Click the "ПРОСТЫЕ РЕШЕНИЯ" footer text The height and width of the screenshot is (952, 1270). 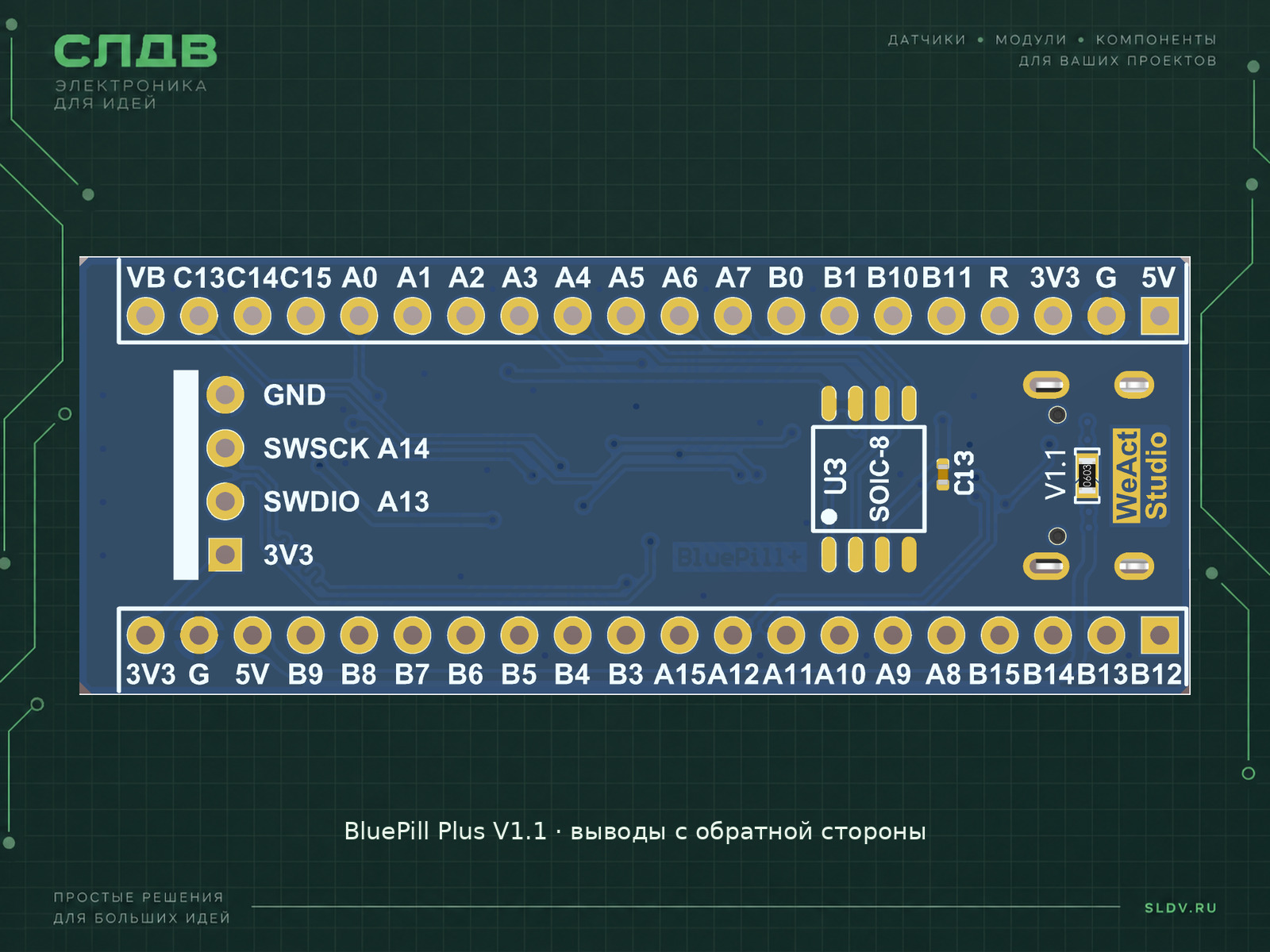[x=139, y=897]
